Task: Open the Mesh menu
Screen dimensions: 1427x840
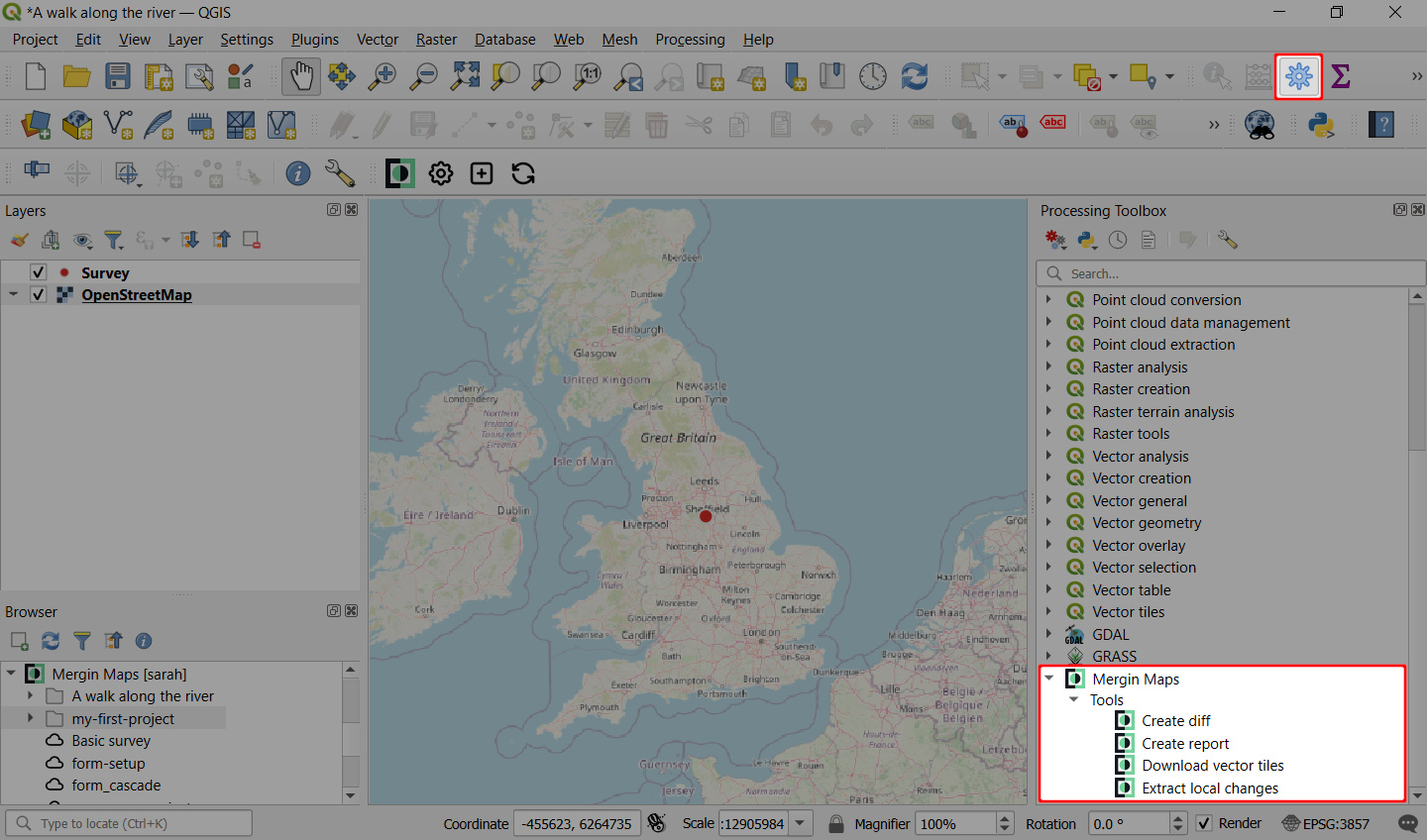Action: (x=619, y=40)
